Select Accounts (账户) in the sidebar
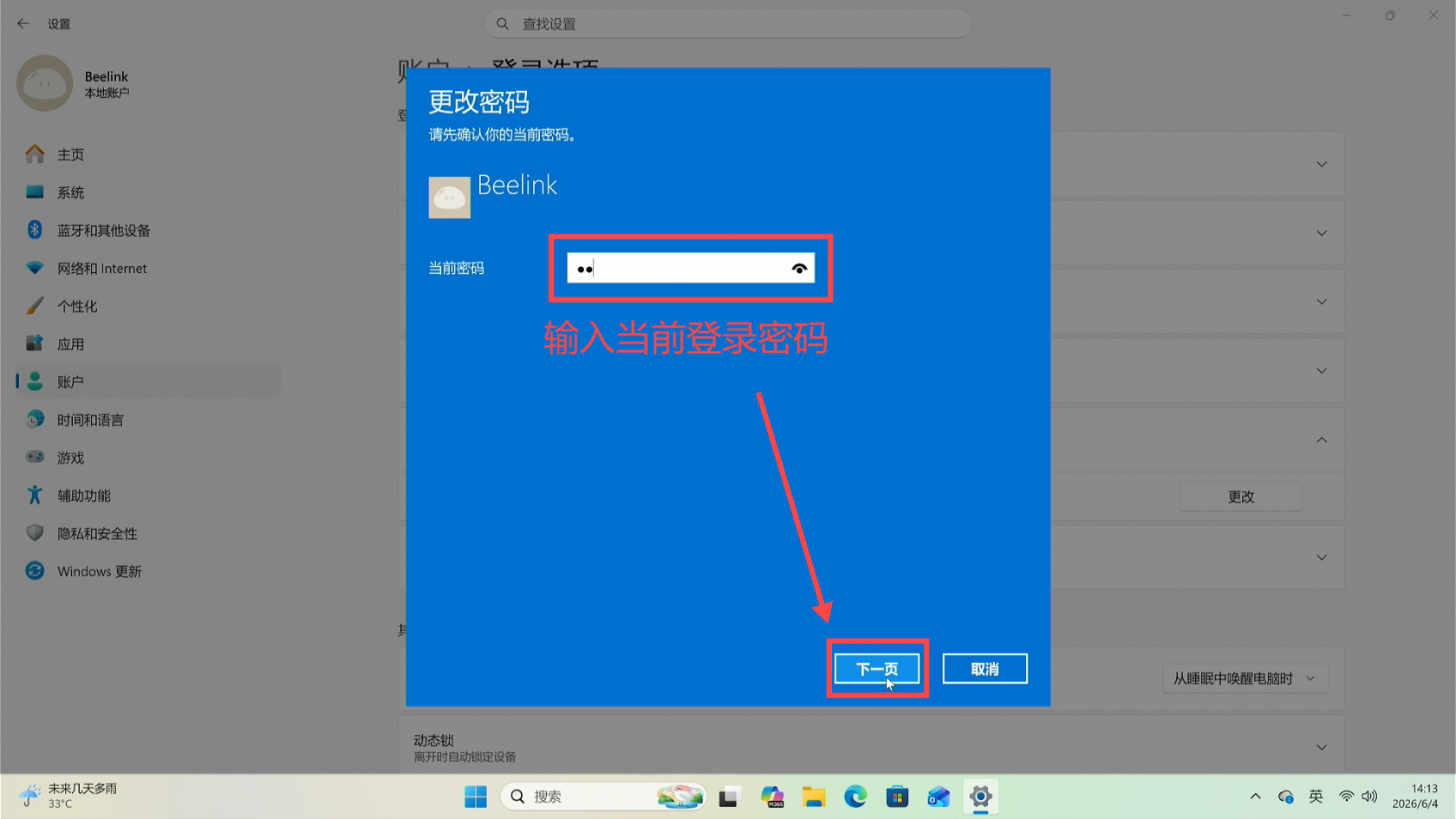The height and width of the screenshot is (819, 1456). click(147, 381)
